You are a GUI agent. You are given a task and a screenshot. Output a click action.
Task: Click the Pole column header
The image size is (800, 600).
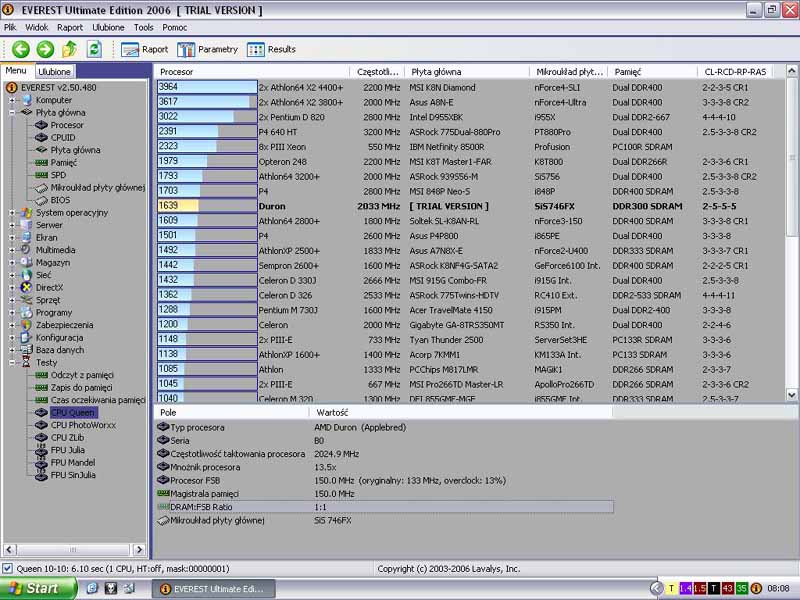[231, 413]
